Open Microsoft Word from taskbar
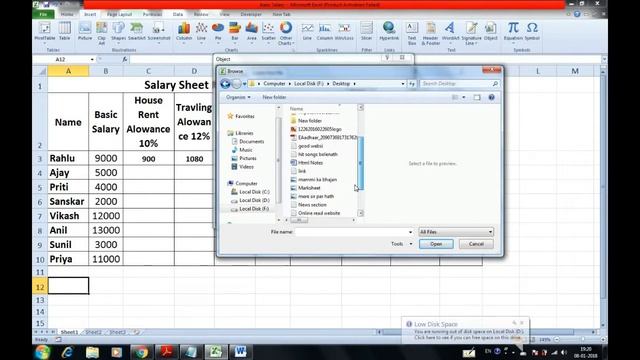This screenshot has height=360, width=640. (x=240, y=352)
